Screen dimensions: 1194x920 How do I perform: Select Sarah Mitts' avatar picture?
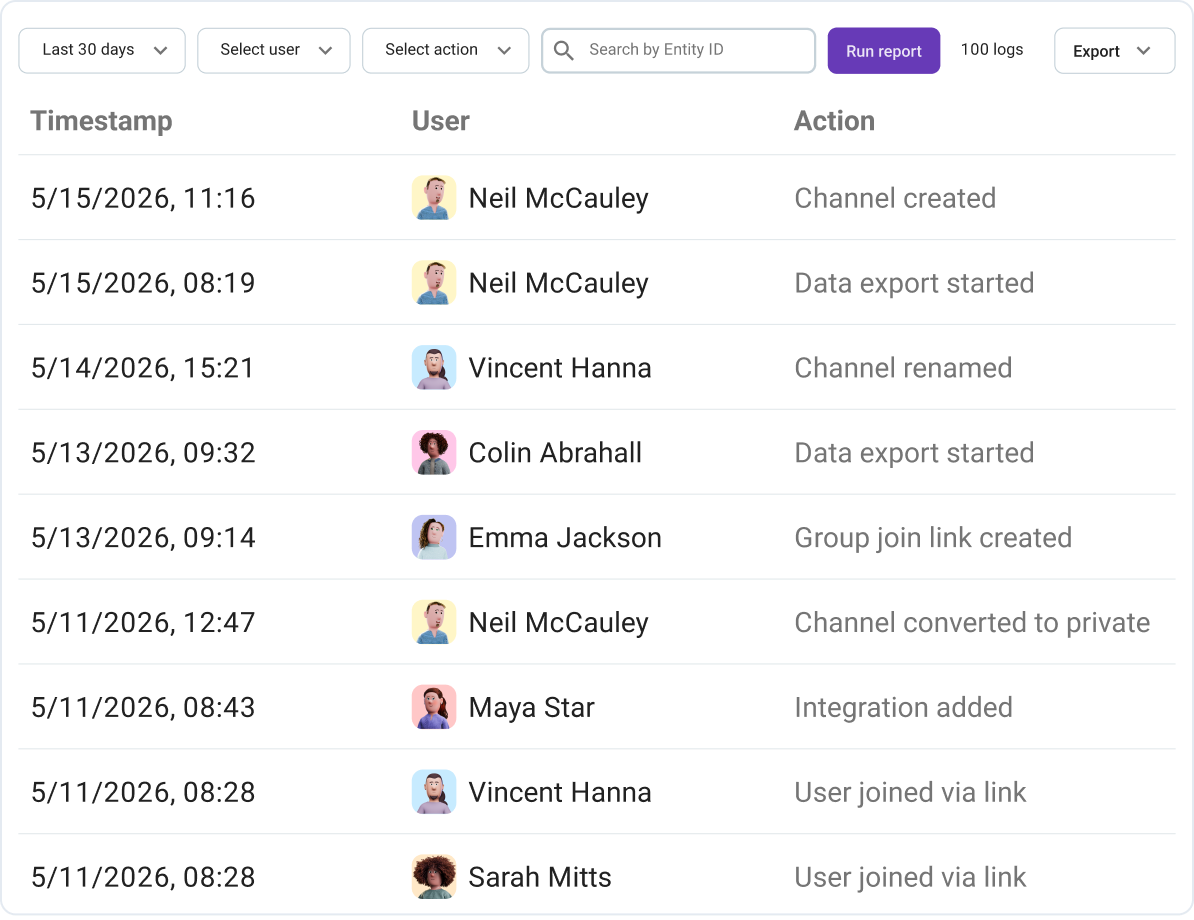pos(434,877)
